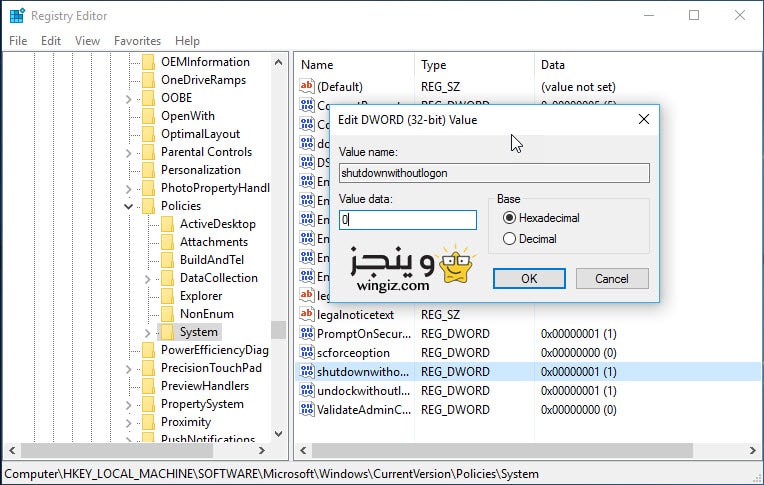Click the ActiveDesktop folder icon
Viewport: 764px width, 485px height.
click(167, 224)
